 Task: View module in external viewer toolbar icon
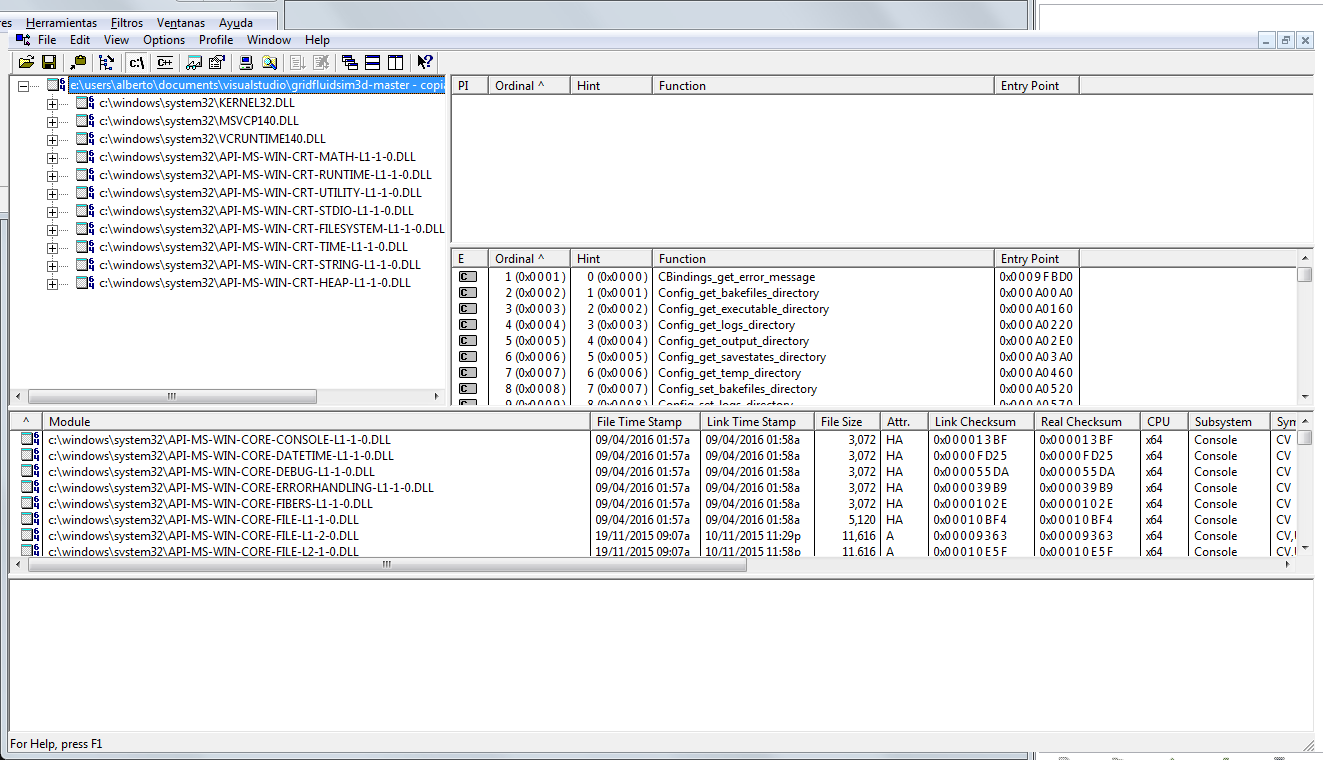click(x=195, y=62)
